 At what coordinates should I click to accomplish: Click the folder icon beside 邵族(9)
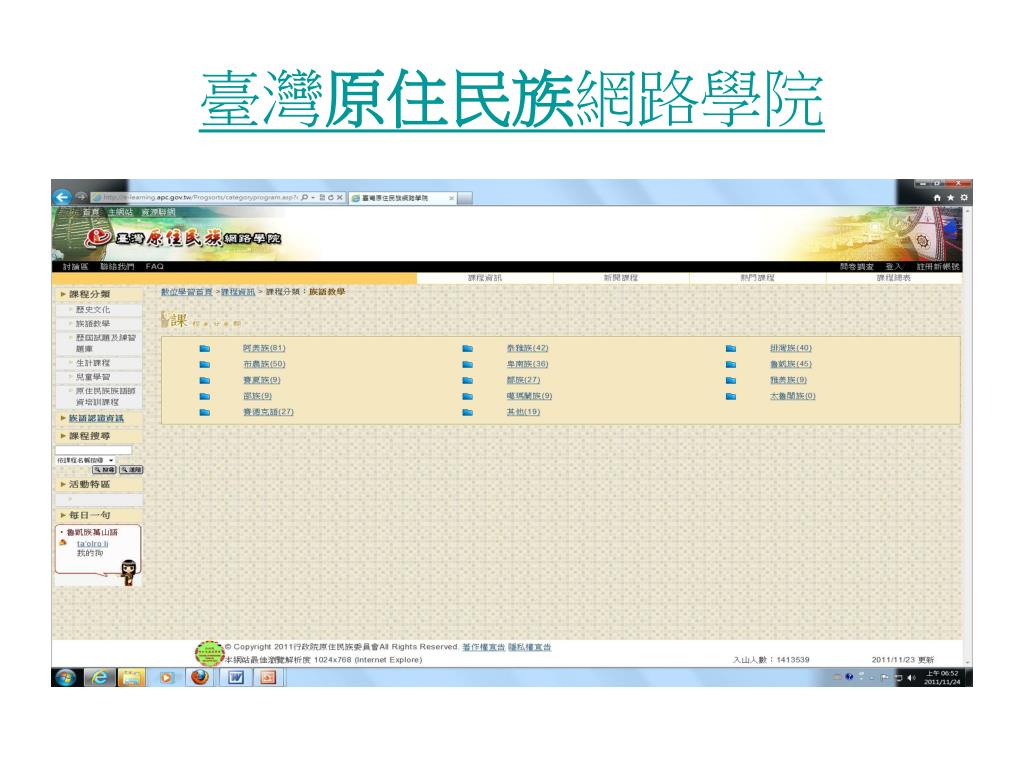[x=204, y=396]
